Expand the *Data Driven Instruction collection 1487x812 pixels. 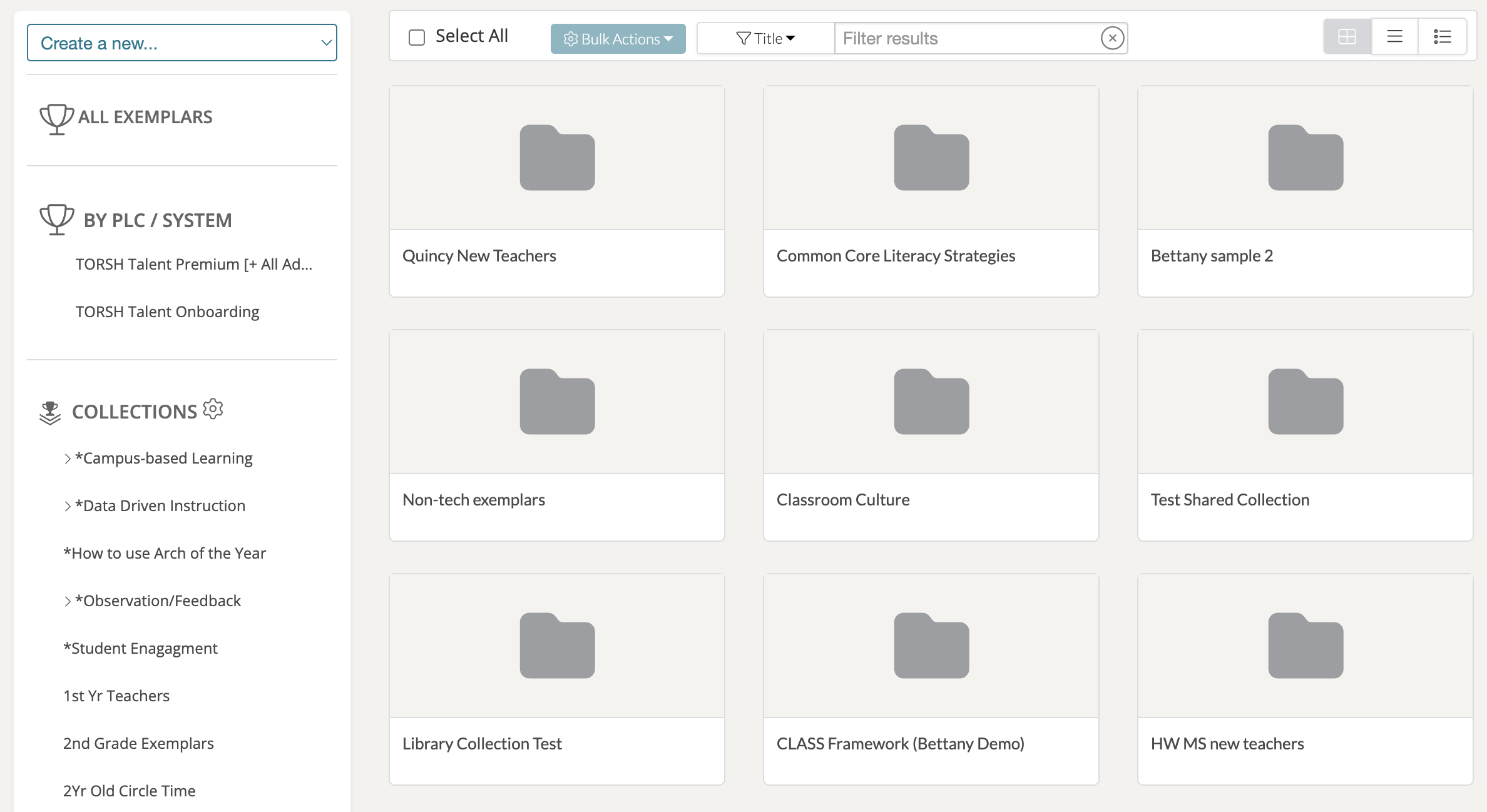(x=68, y=506)
